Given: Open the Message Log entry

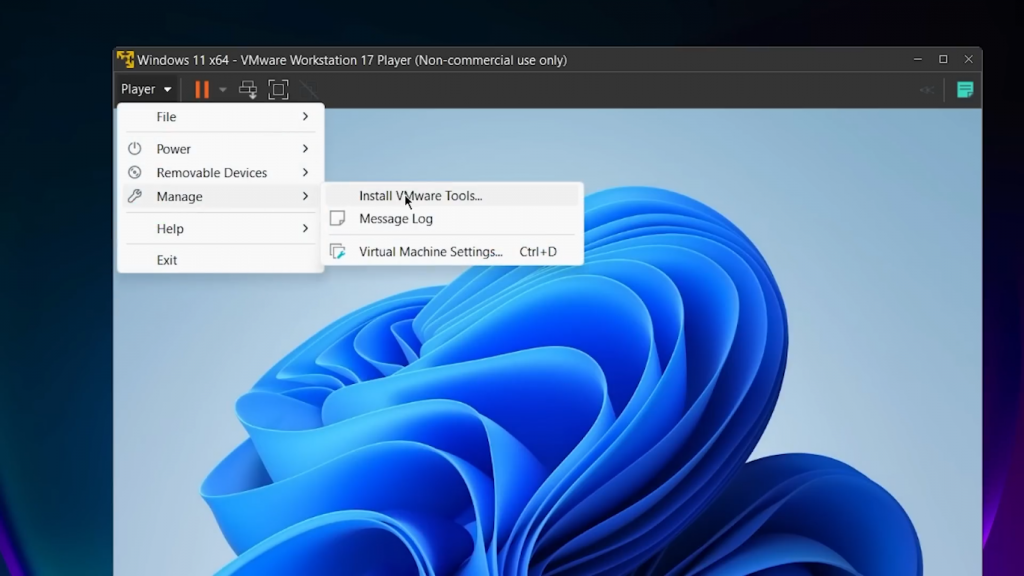Looking at the screenshot, I should pos(451,219).
